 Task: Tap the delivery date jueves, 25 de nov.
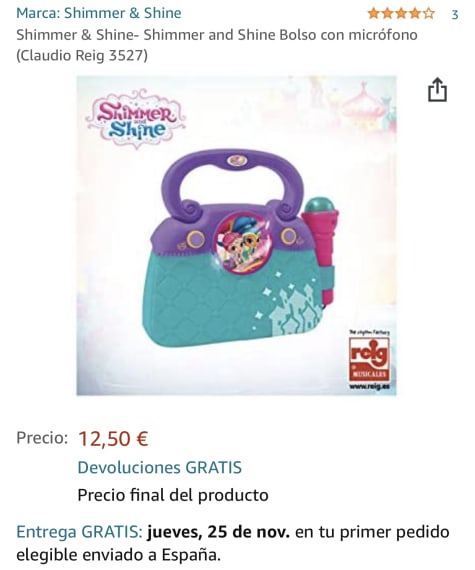[218, 532]
